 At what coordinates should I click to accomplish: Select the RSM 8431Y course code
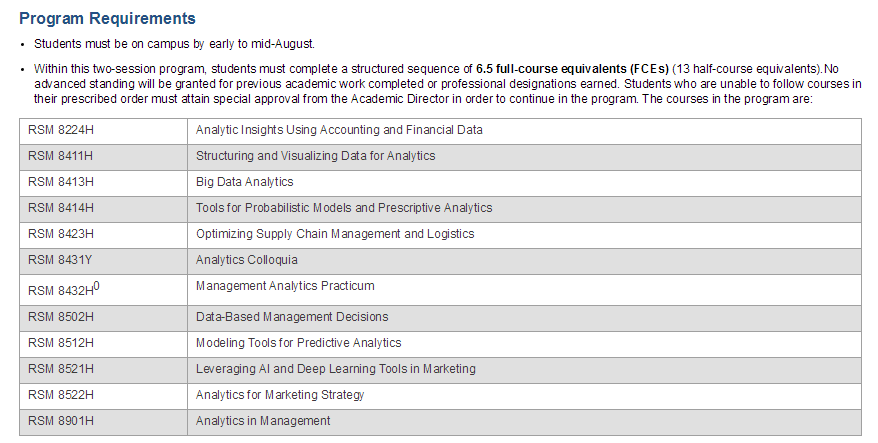pos(60,260)
